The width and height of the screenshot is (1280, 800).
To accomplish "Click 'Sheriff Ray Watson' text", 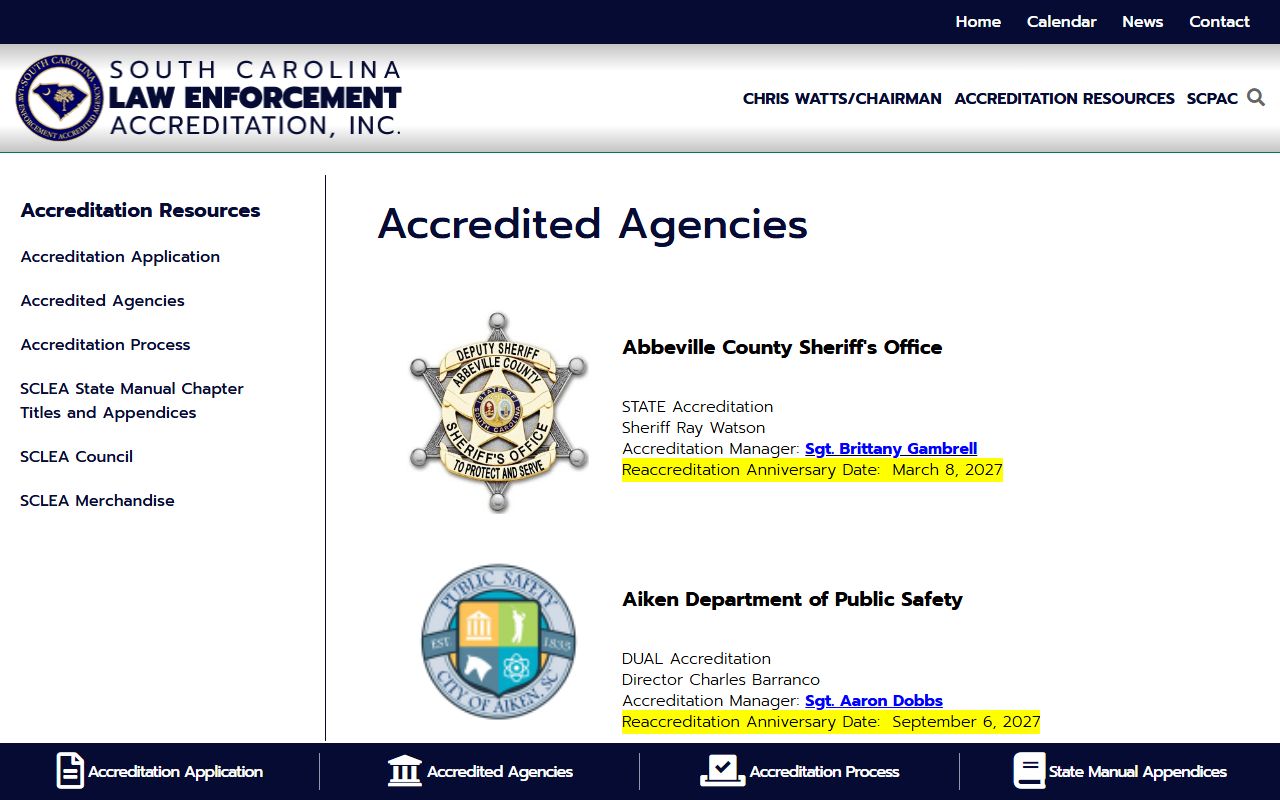I will tap(693, 427).
